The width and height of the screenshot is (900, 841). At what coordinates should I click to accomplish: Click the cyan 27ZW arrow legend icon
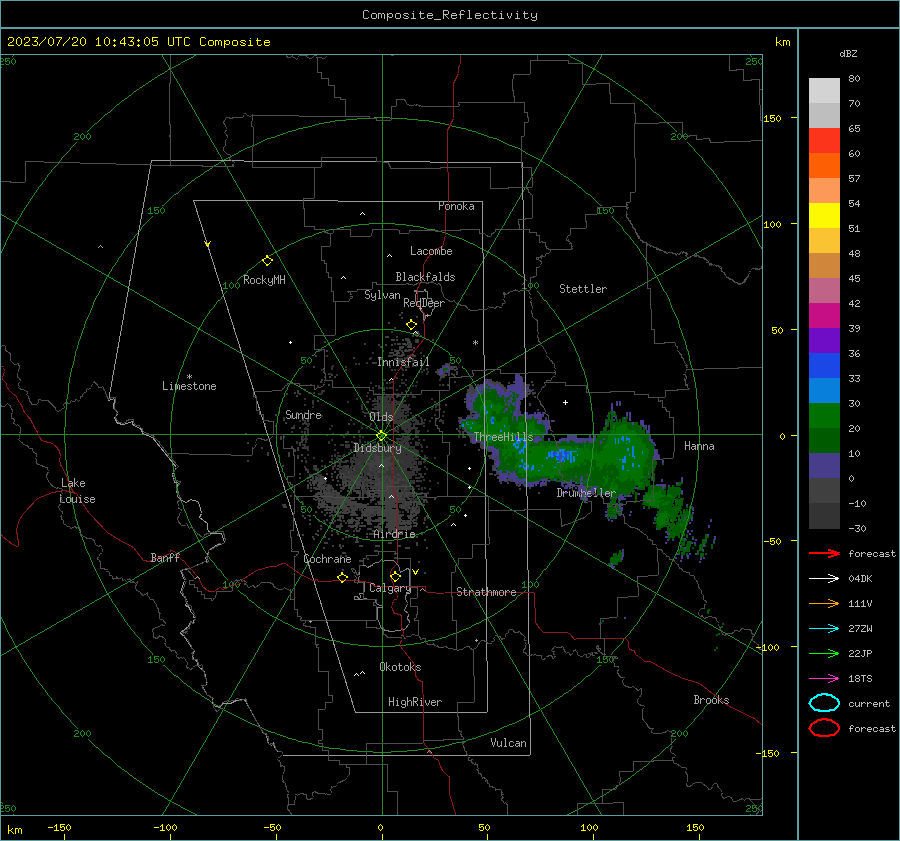pos(824,628)
